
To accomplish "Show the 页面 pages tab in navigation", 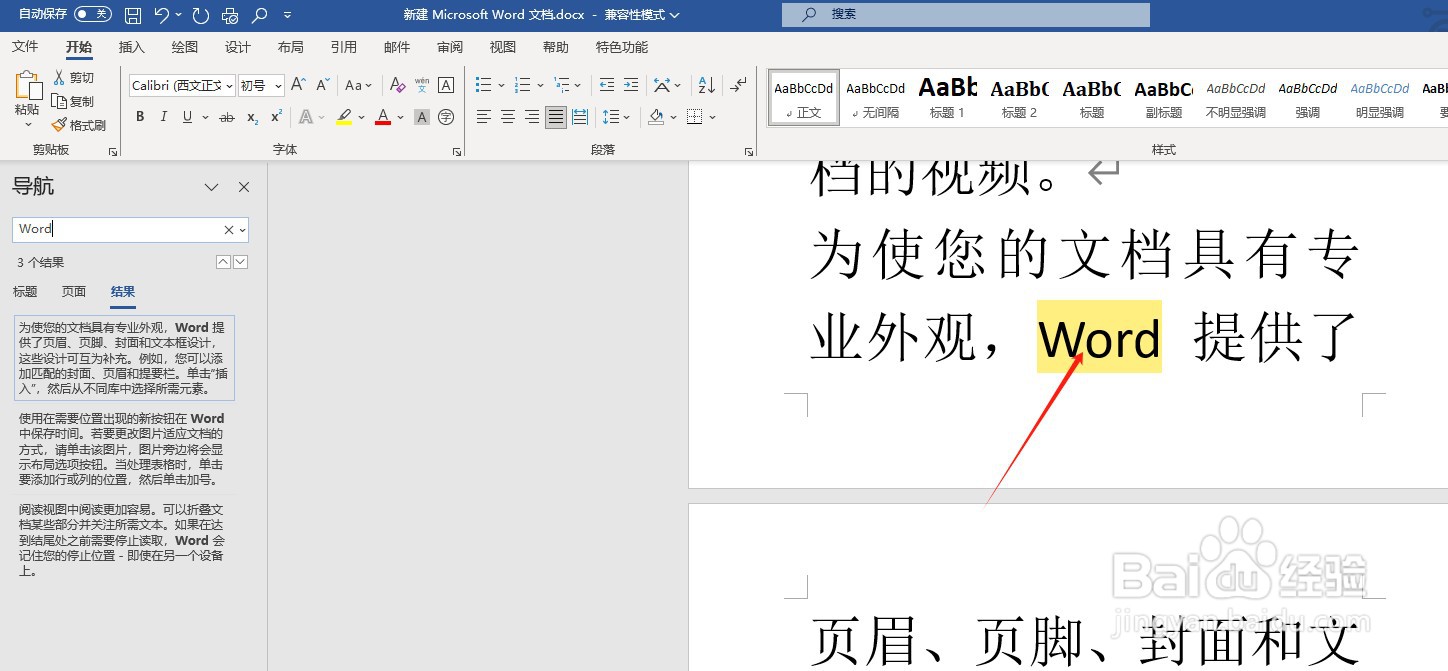I will pos(74,292).
